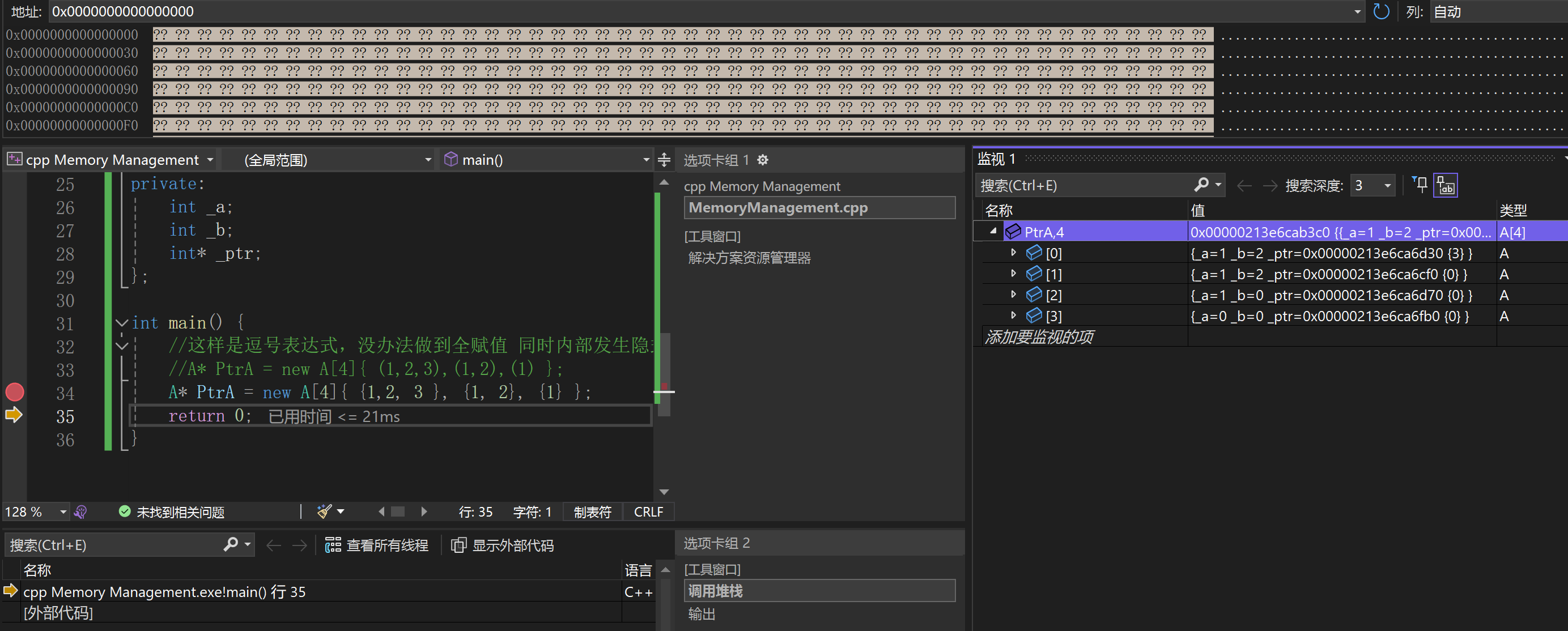
Task: Click the memory refresh icon
Action: tap(1380, 11)
